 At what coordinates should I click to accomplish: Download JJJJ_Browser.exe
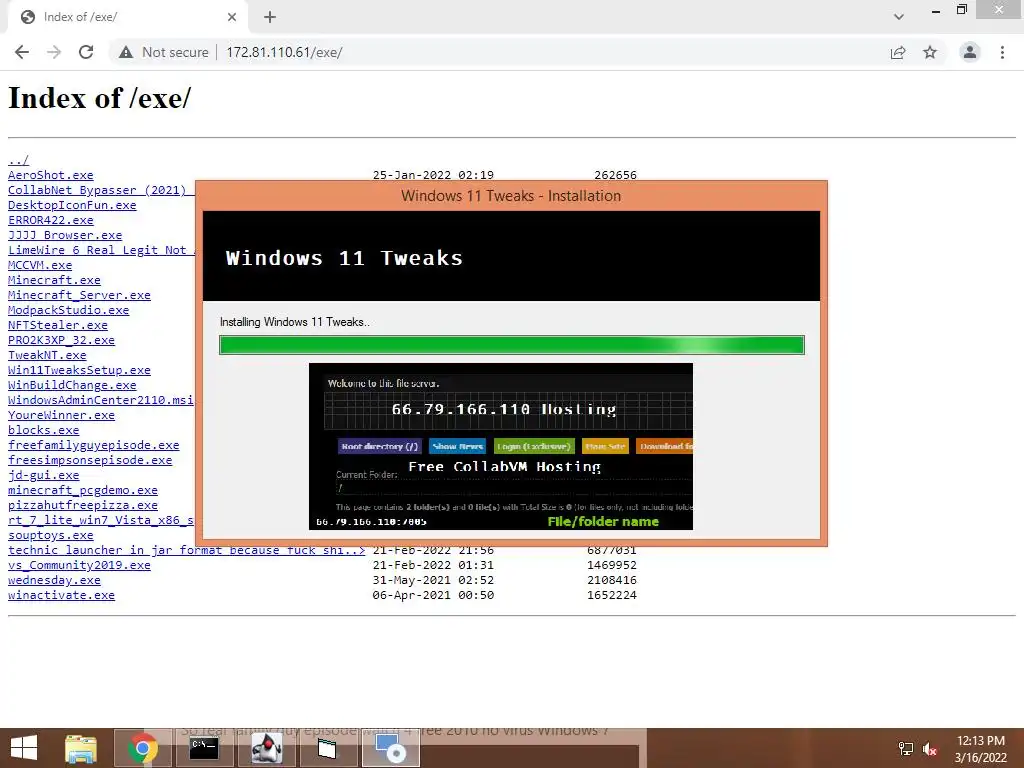[x=65, y=235]
